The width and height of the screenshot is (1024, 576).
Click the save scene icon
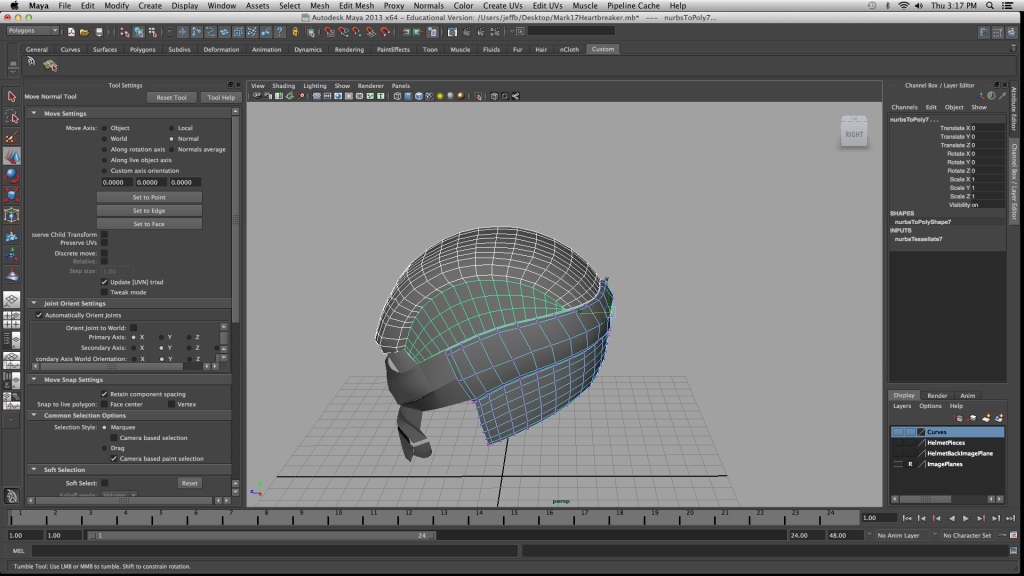coord(99,31)
